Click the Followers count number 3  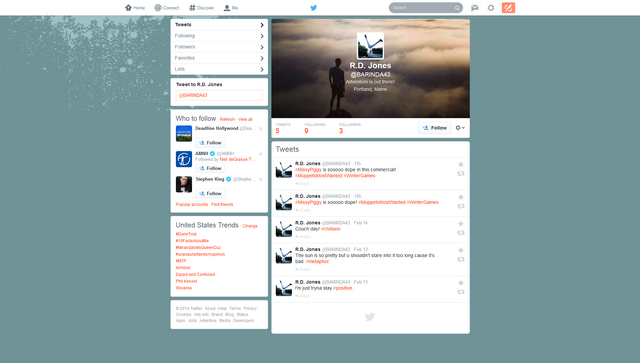[341, 131]
